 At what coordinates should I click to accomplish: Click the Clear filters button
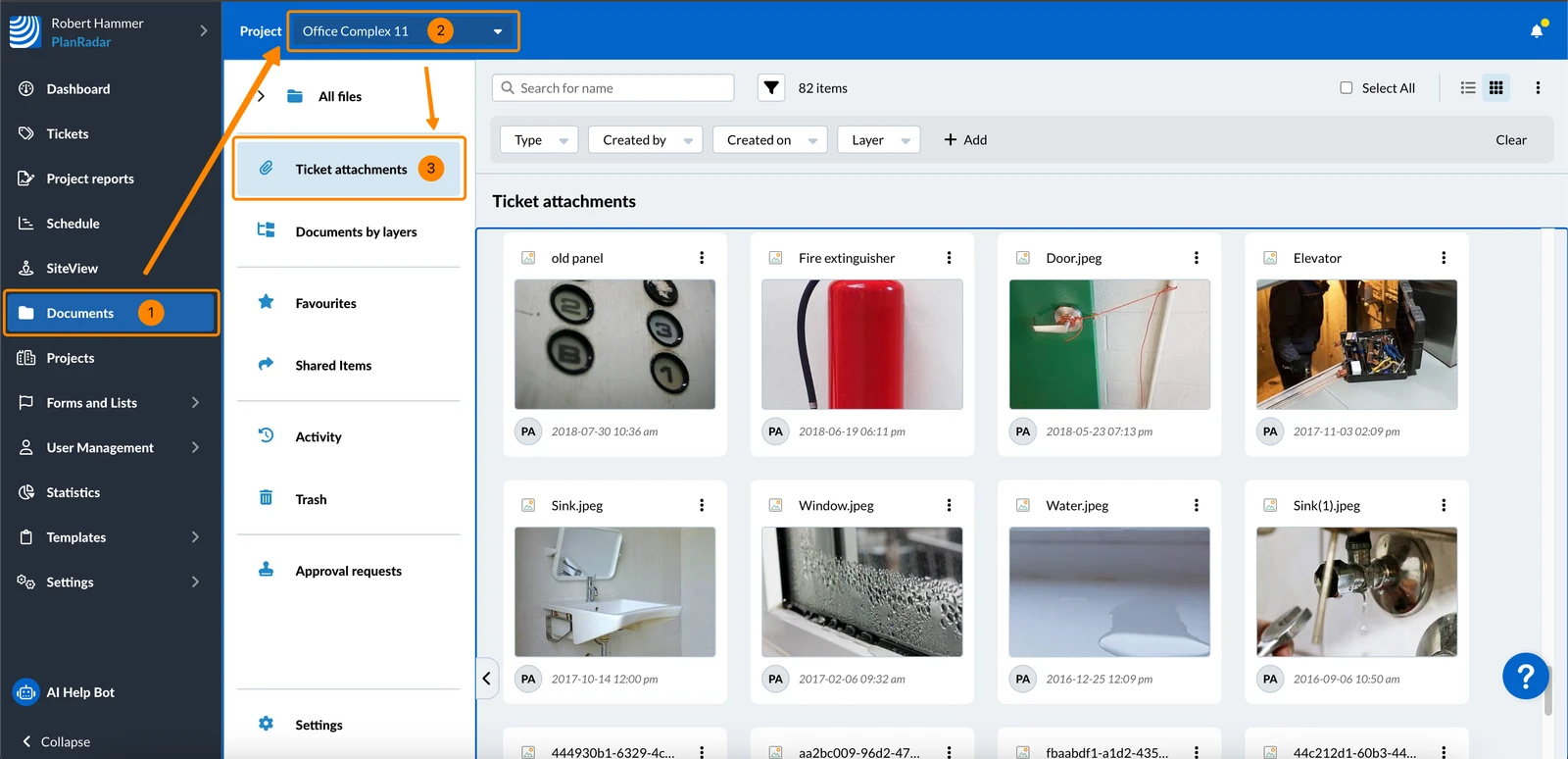1510,140
